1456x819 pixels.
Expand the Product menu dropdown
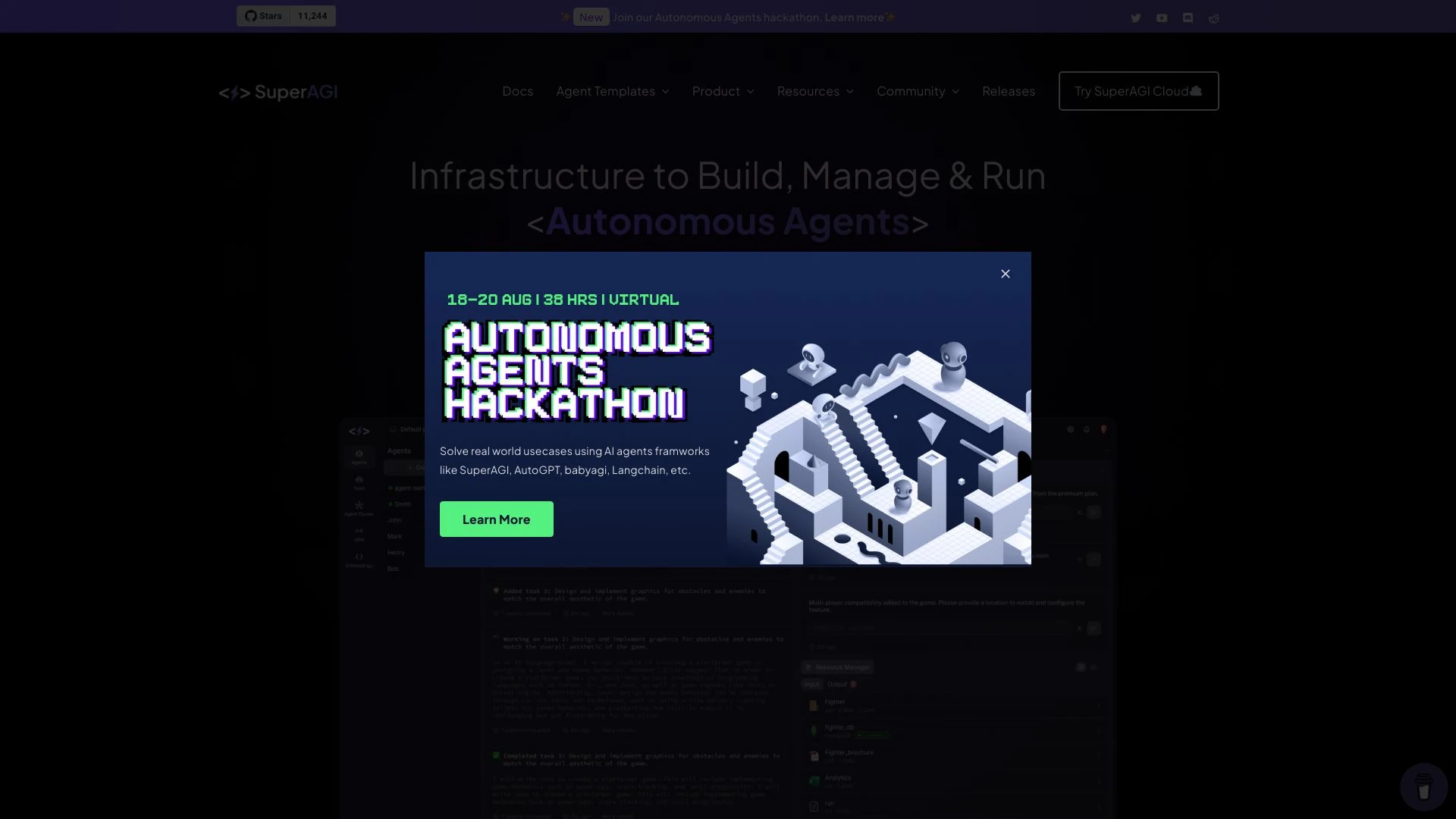(721, 91)
